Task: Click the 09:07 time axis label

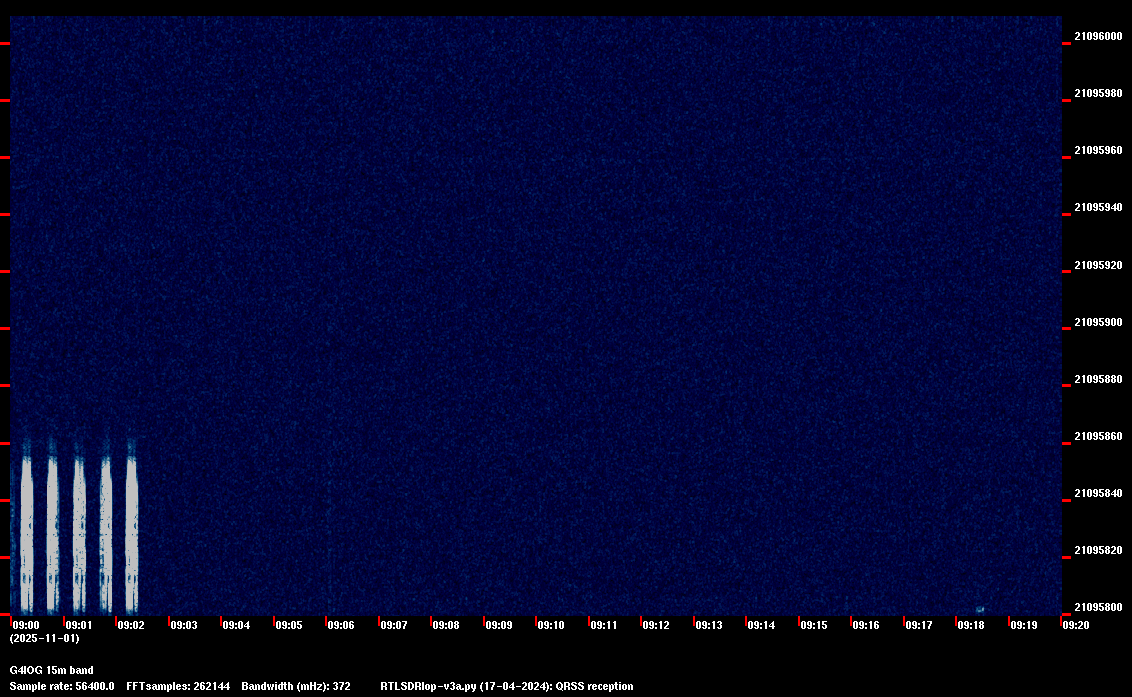Action: tap(393, 625)
